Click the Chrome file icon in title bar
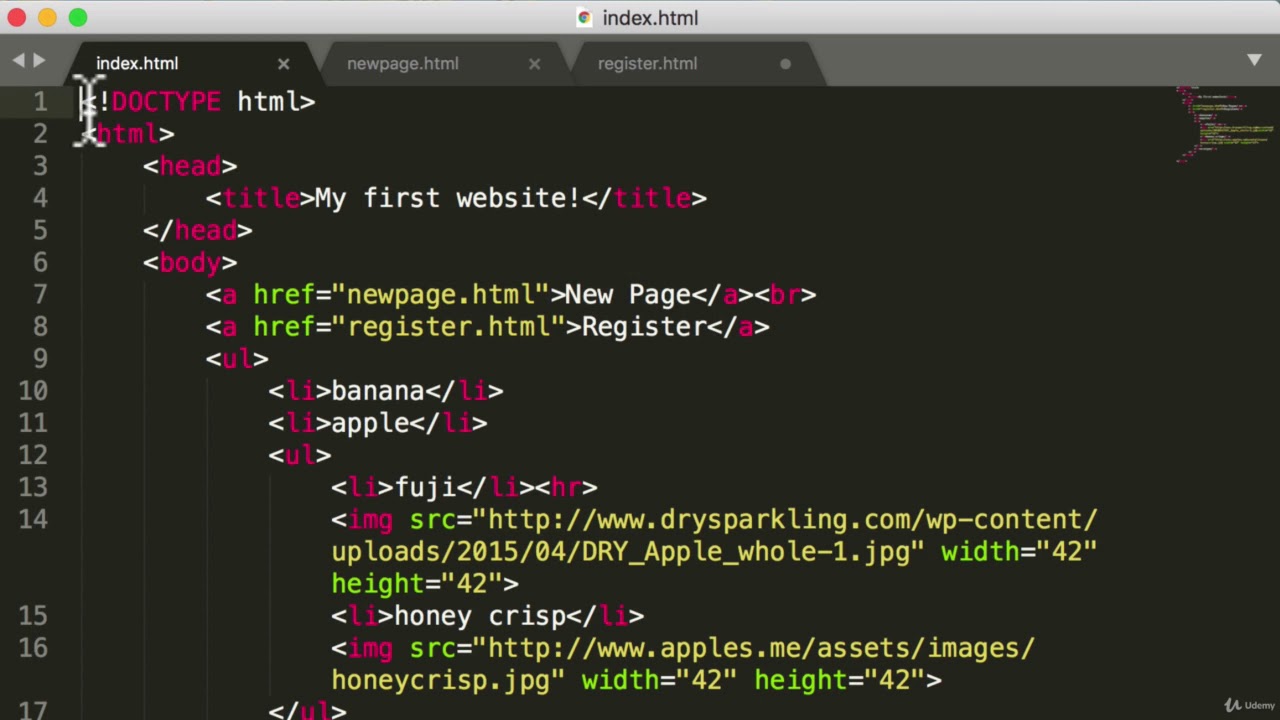This screenshot has width=1280, height=720. click(x=584, y=17)
